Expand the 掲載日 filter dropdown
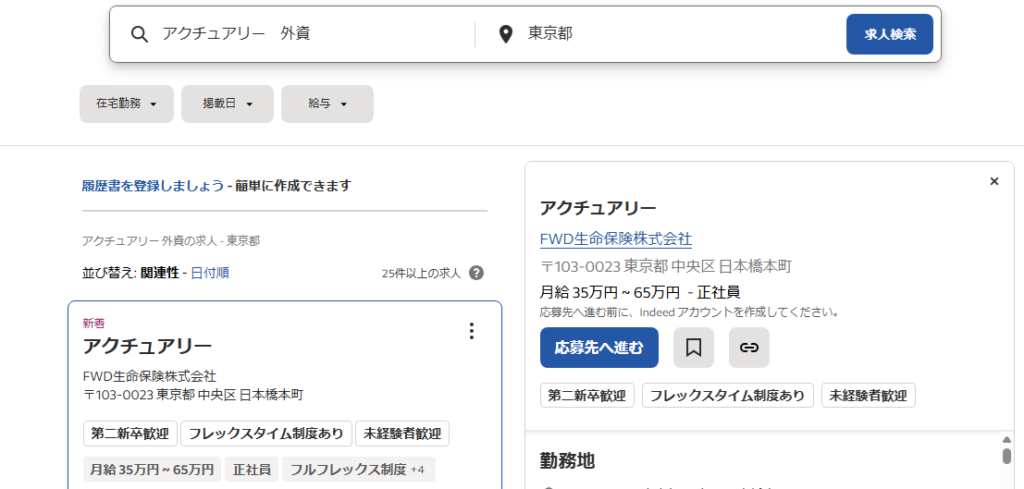This screenshot has width=1024, height=489. (227, 104)
